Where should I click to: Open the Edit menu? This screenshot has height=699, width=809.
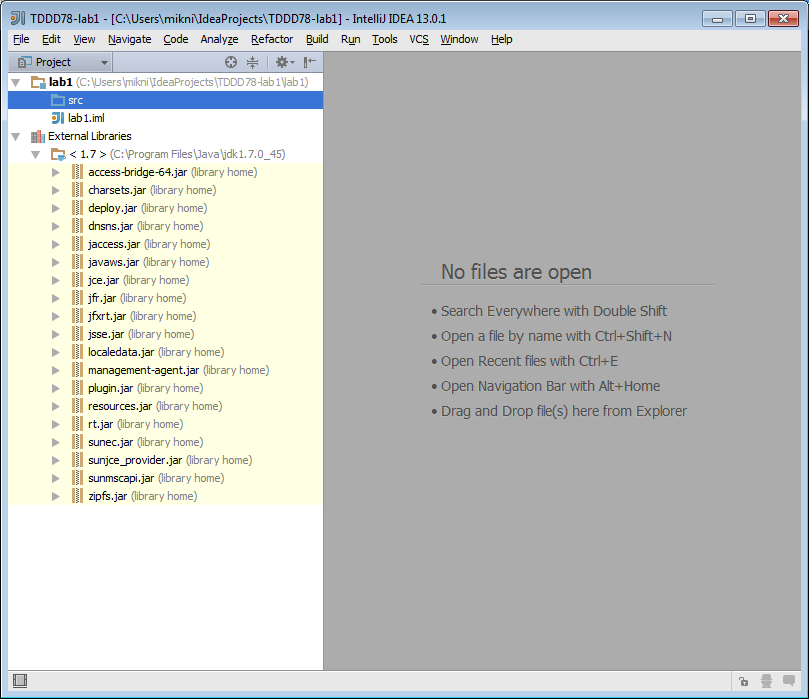click(51, 39)
